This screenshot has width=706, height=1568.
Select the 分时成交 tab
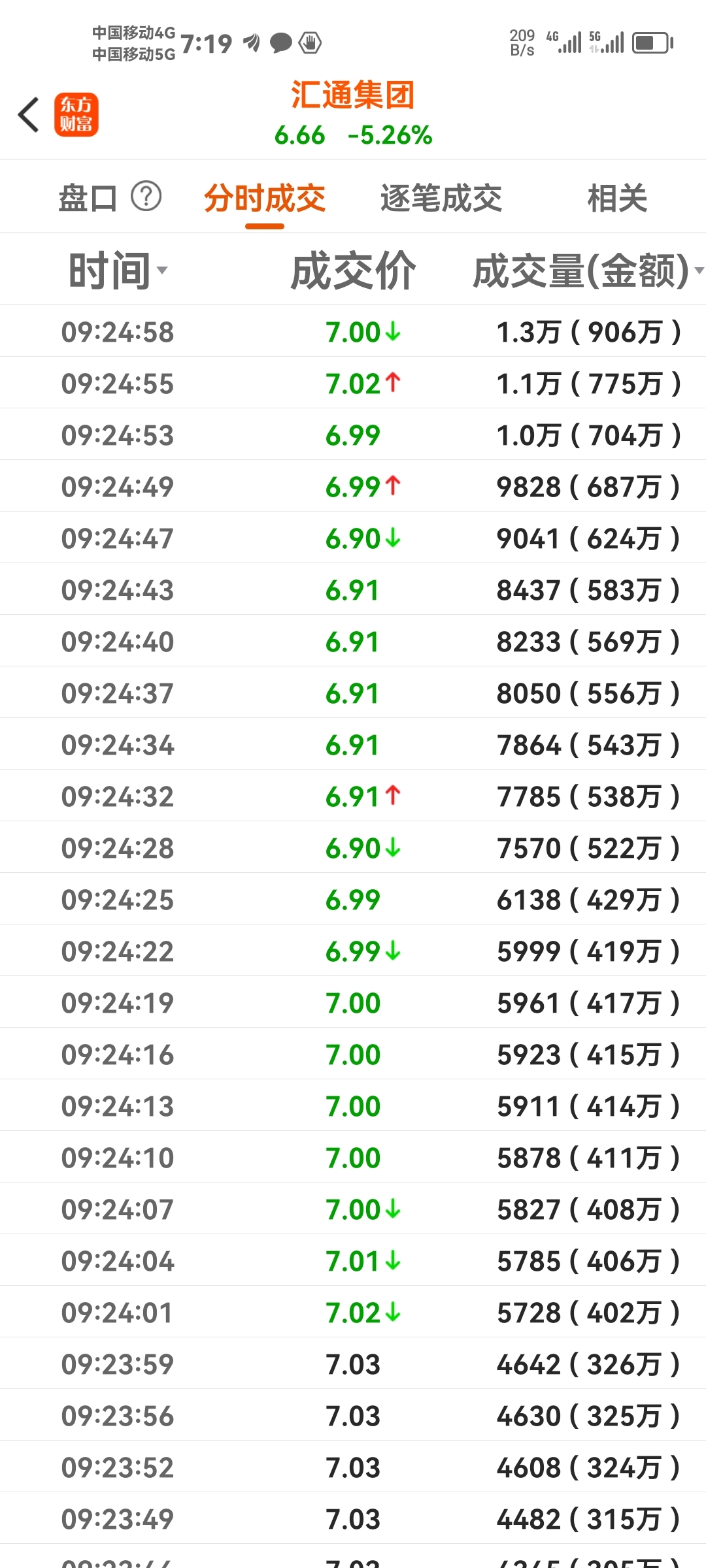265,198
